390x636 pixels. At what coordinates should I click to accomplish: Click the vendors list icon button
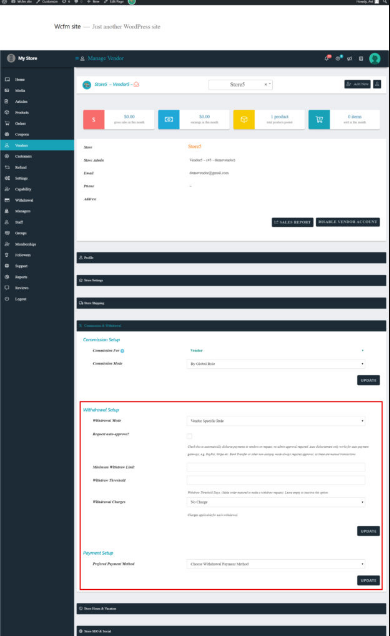(377, 84)
